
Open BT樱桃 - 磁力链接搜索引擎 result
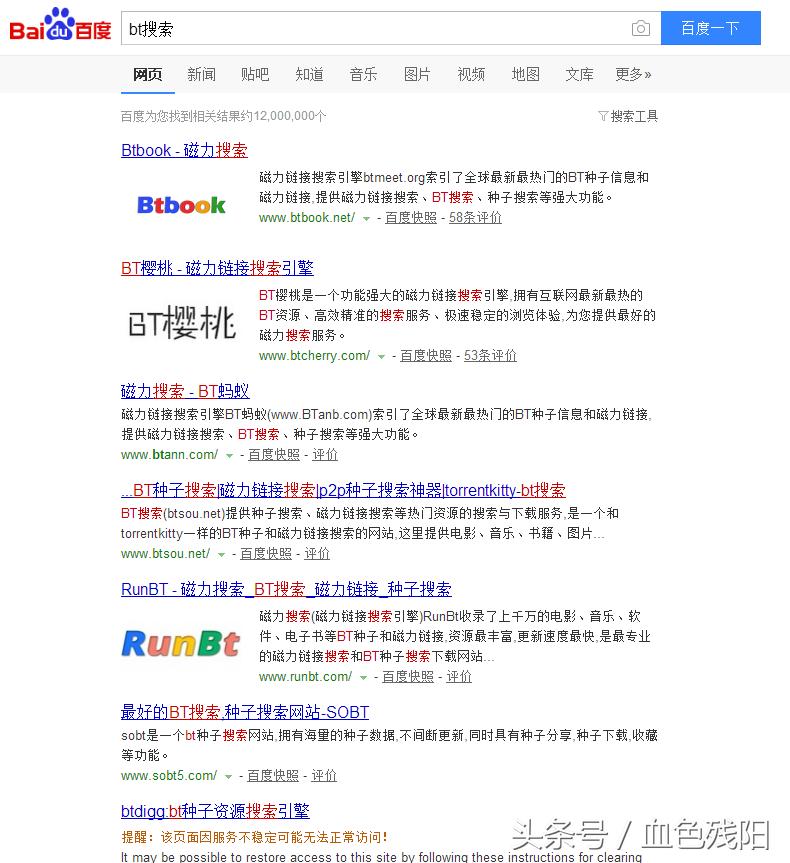217,268
